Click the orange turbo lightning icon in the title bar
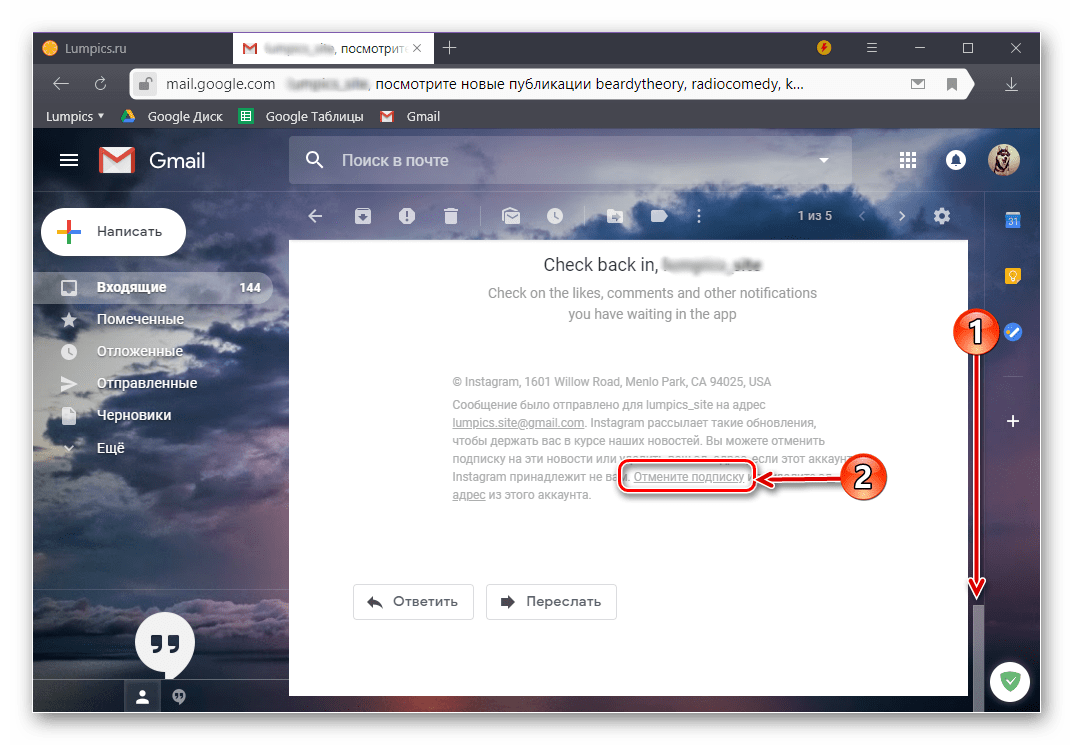 click(824, 48)
